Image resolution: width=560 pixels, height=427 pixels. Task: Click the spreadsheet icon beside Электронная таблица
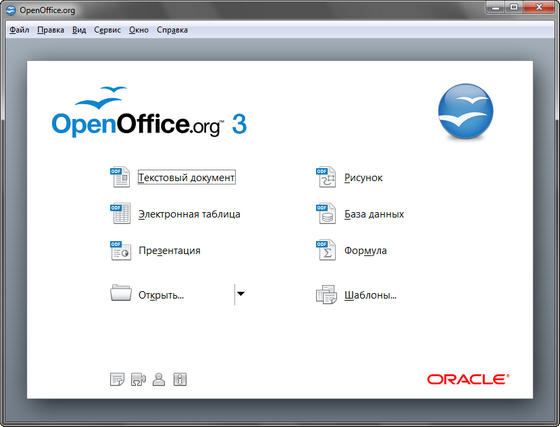pos(120,214)
